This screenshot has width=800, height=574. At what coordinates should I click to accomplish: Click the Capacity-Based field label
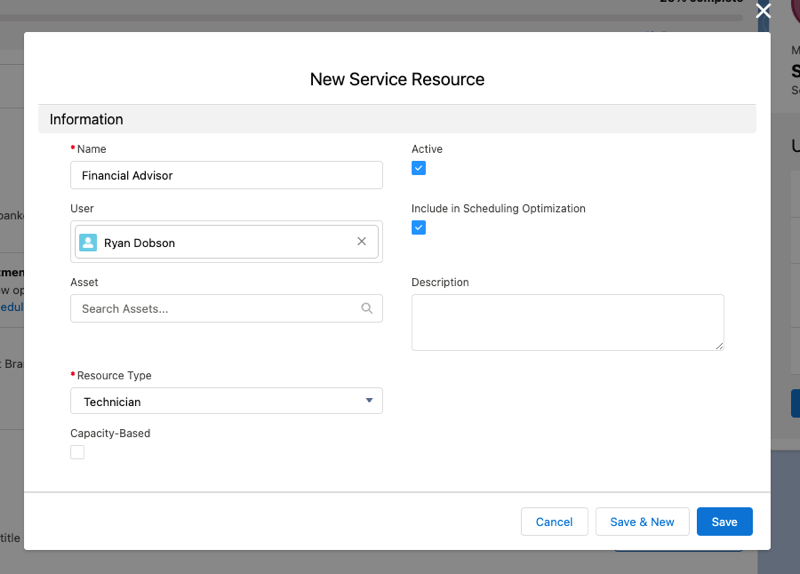click(x=110, y=434)
